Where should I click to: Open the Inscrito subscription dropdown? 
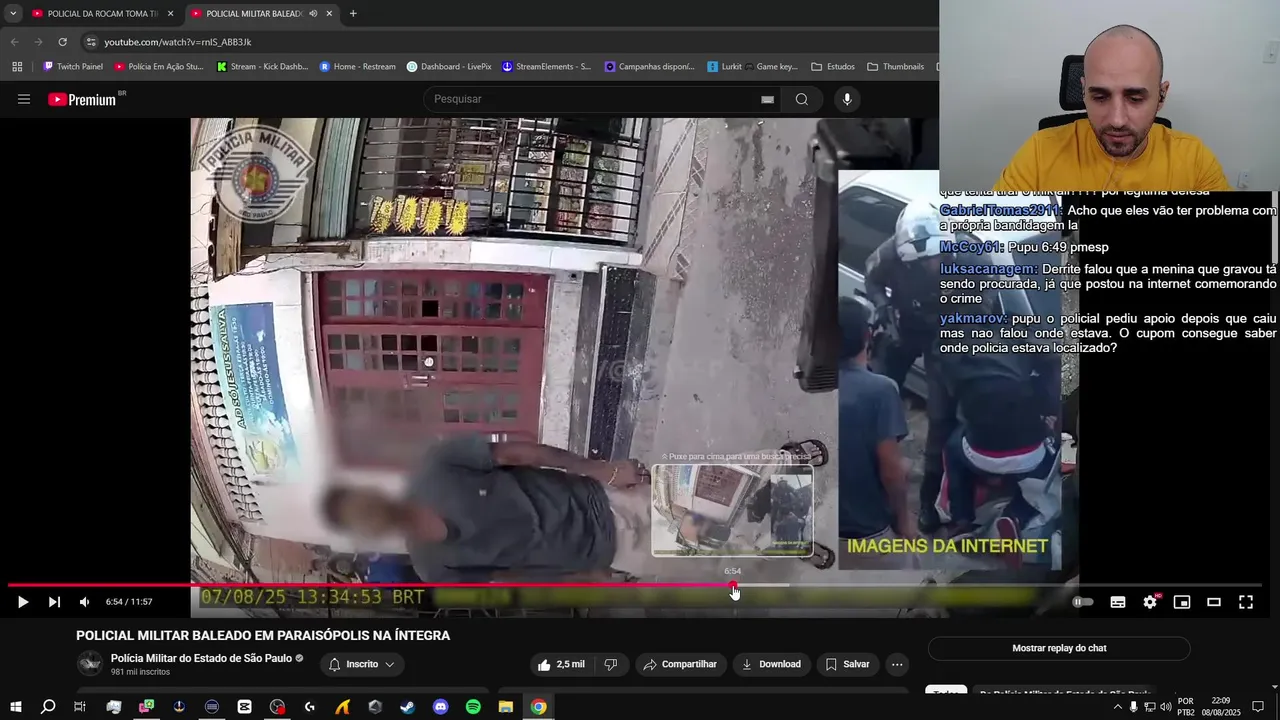[361, 664]
